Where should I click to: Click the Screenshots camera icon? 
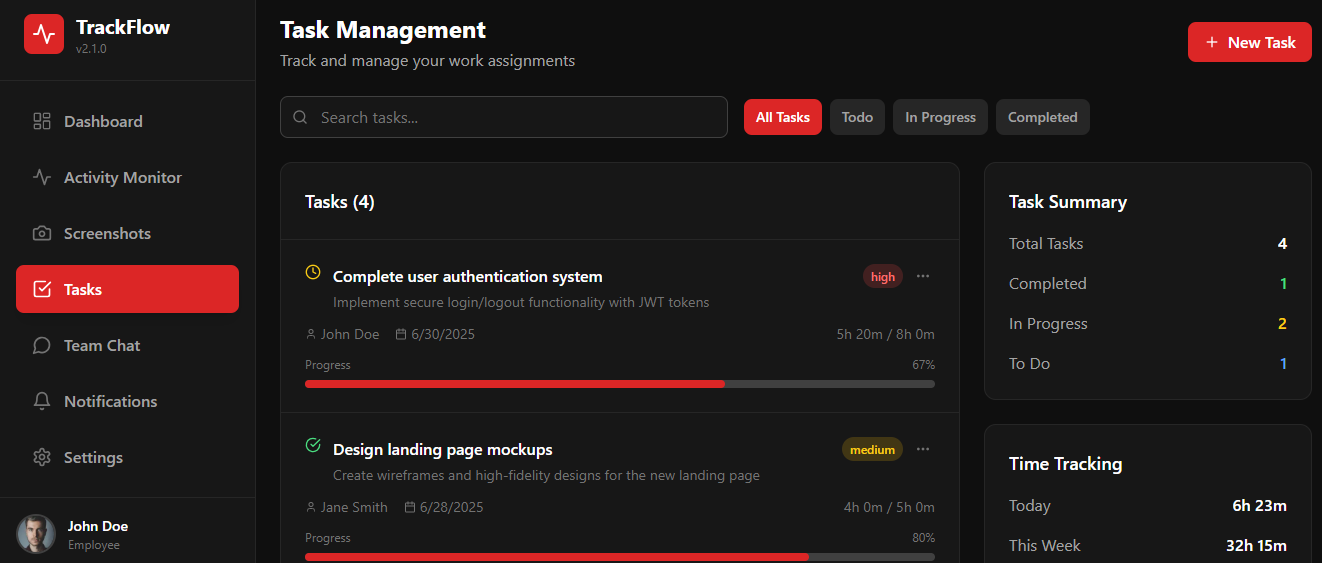click(x=42, y=233)
